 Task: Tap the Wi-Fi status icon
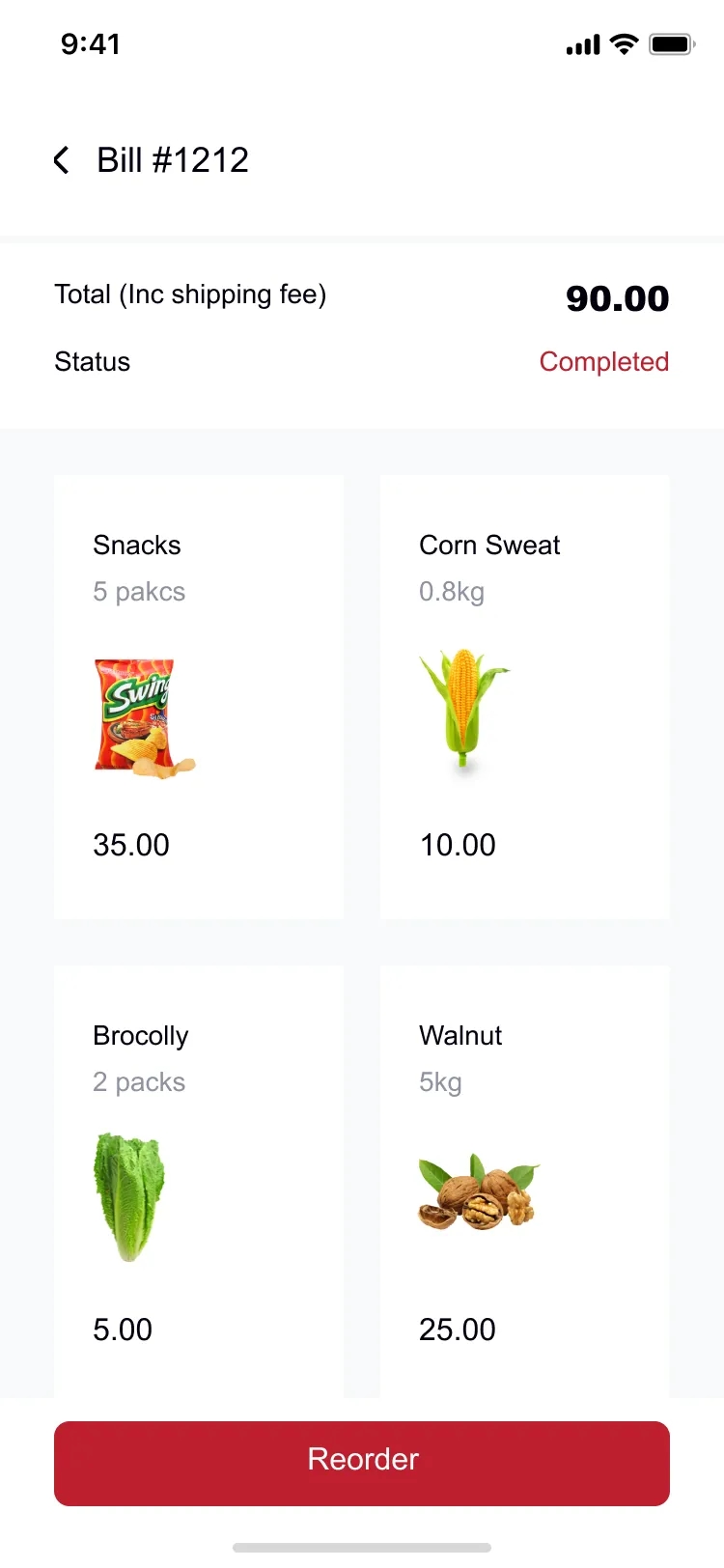pos(626,44)
